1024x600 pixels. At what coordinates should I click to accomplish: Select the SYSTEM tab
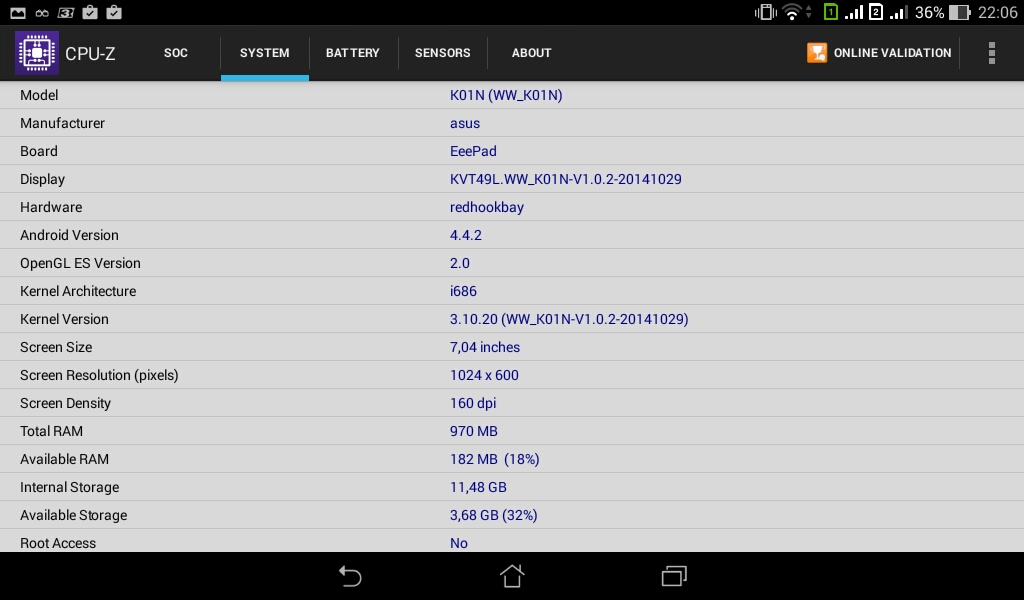coord(264,53)
